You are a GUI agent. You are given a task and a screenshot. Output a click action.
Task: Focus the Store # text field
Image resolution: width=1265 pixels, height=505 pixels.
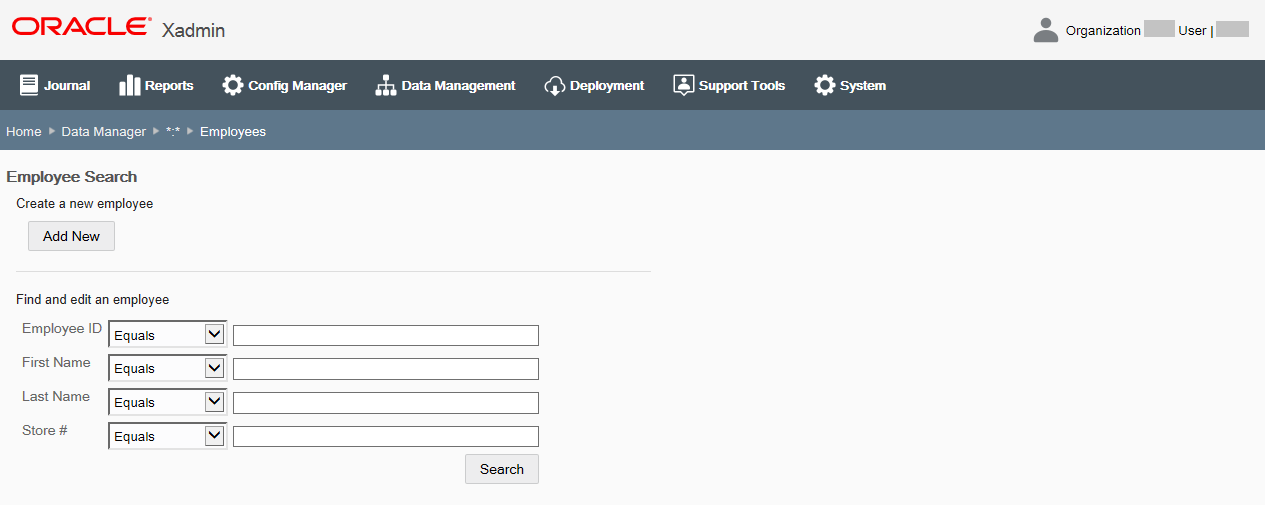(386, 437)
